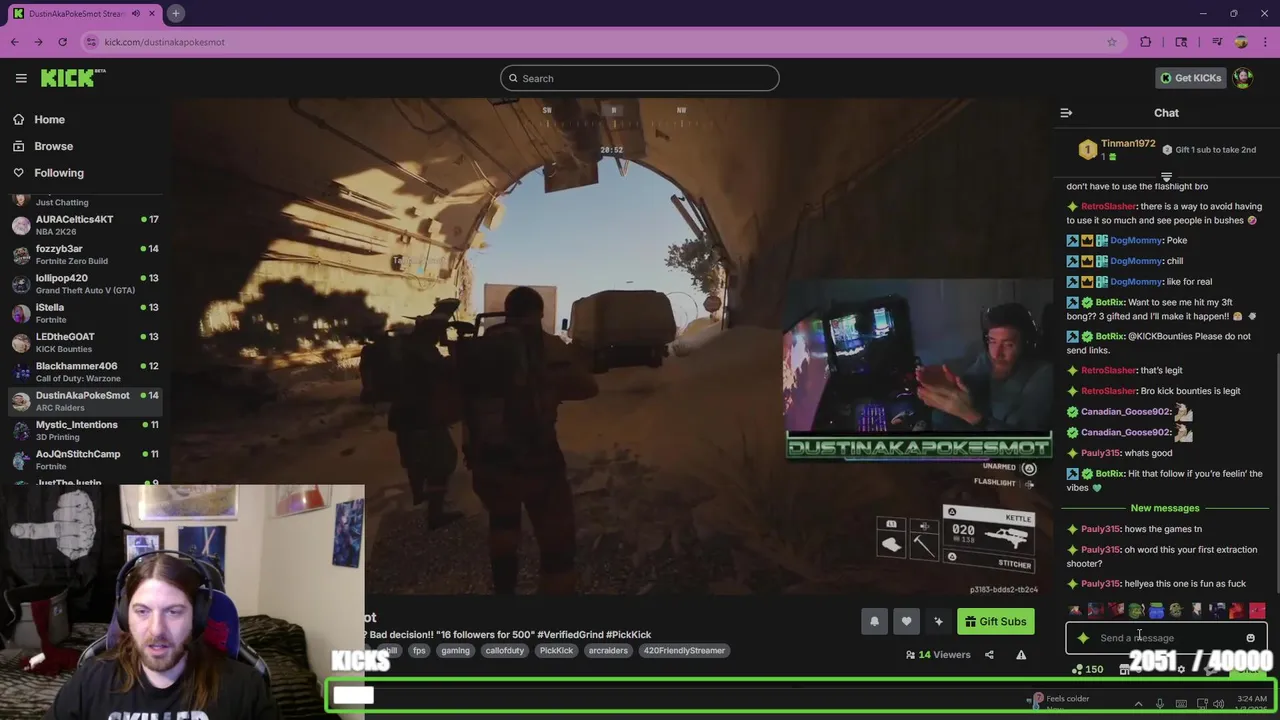Screen dimensions: 1280x720
Task: Collapse the chat panel with arrow icon
Action: point(1066,113)
